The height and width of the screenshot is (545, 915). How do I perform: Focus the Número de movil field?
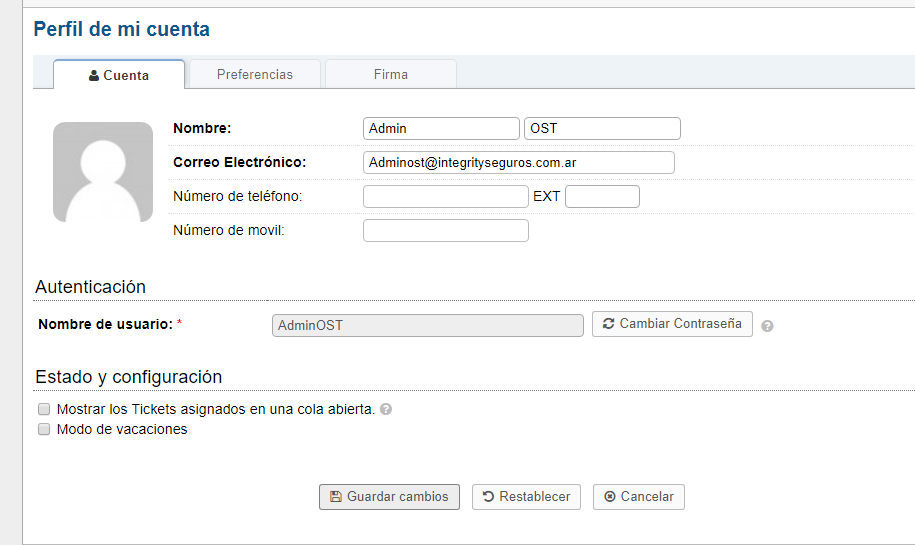pos(445,231)
